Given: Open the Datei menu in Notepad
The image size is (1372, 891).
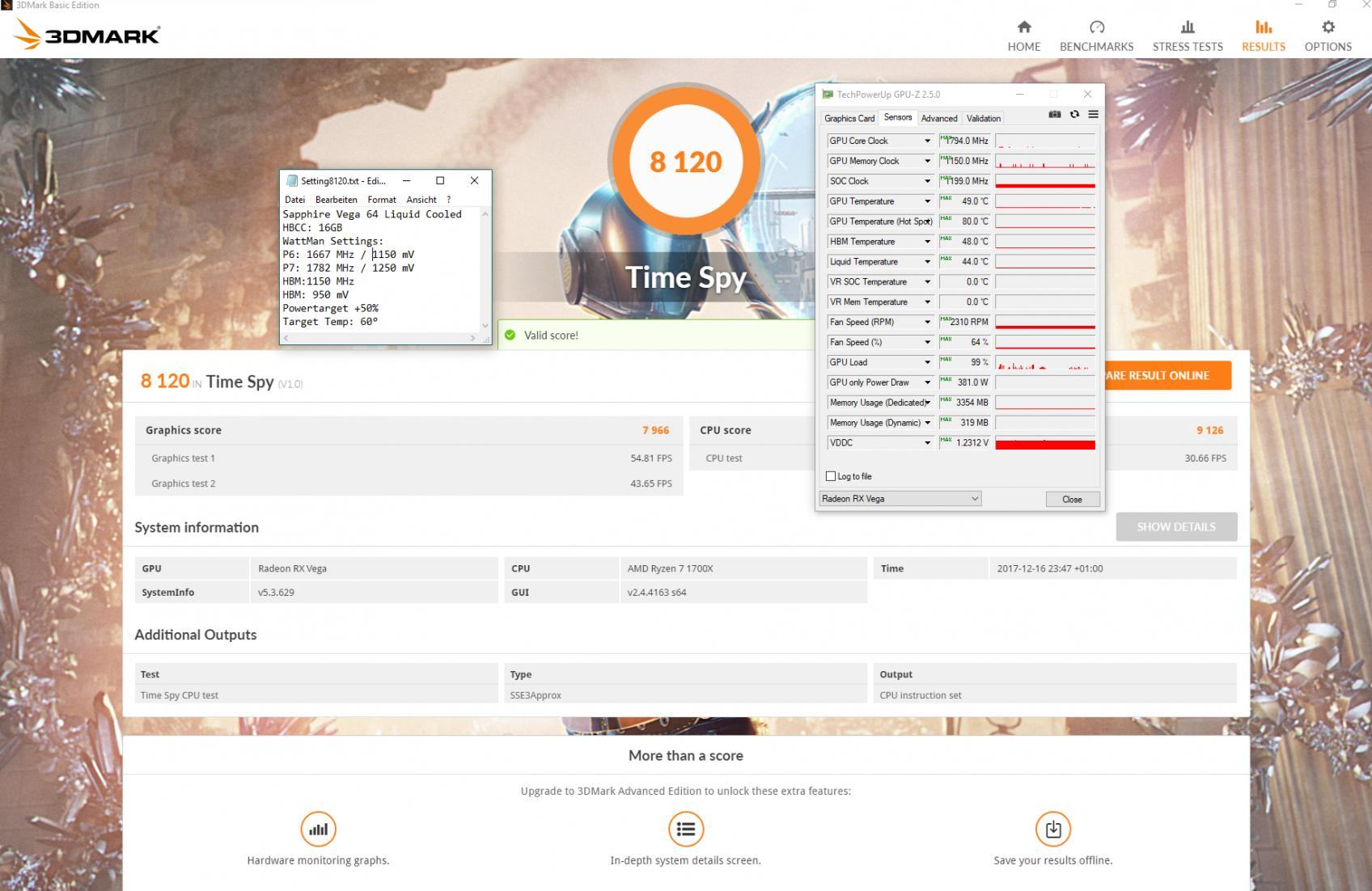Looking at the screenshot, I should [x=294, y=200].
